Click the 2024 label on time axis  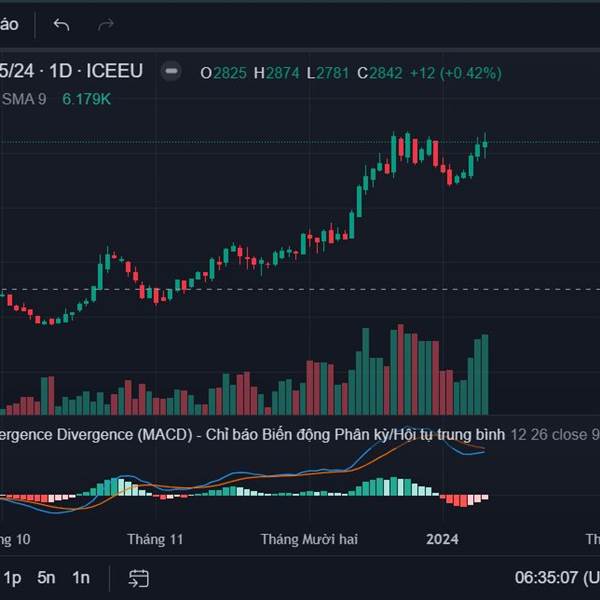coord(442,539)
